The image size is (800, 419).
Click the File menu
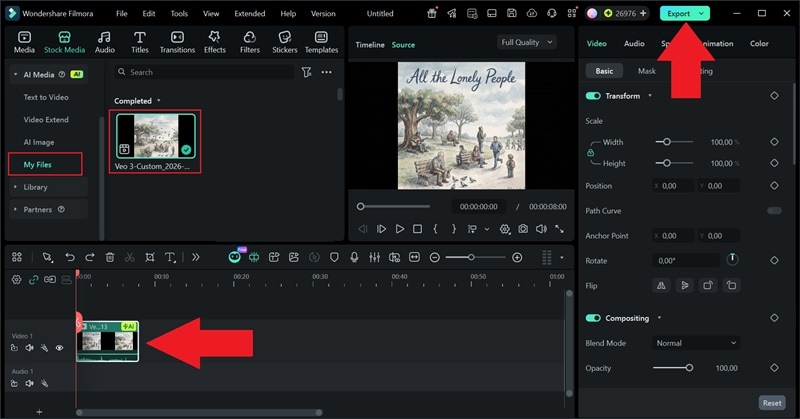[x=121, y=14]
